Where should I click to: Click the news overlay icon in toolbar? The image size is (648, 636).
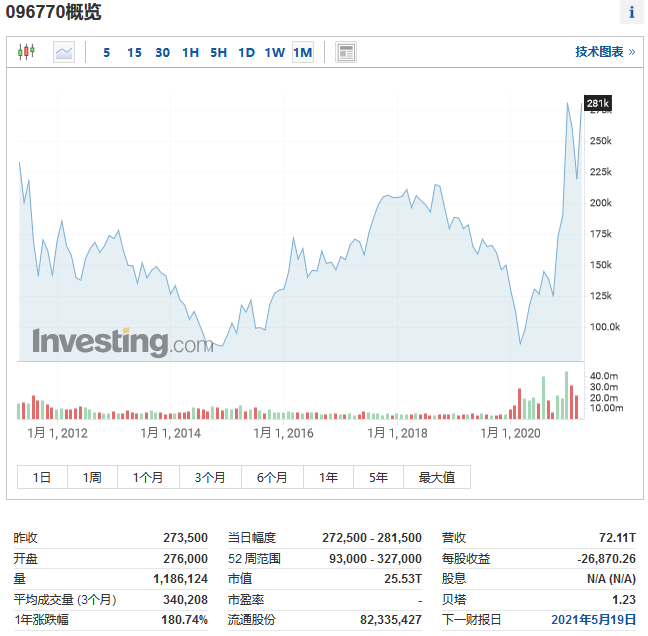coord(346,52)
